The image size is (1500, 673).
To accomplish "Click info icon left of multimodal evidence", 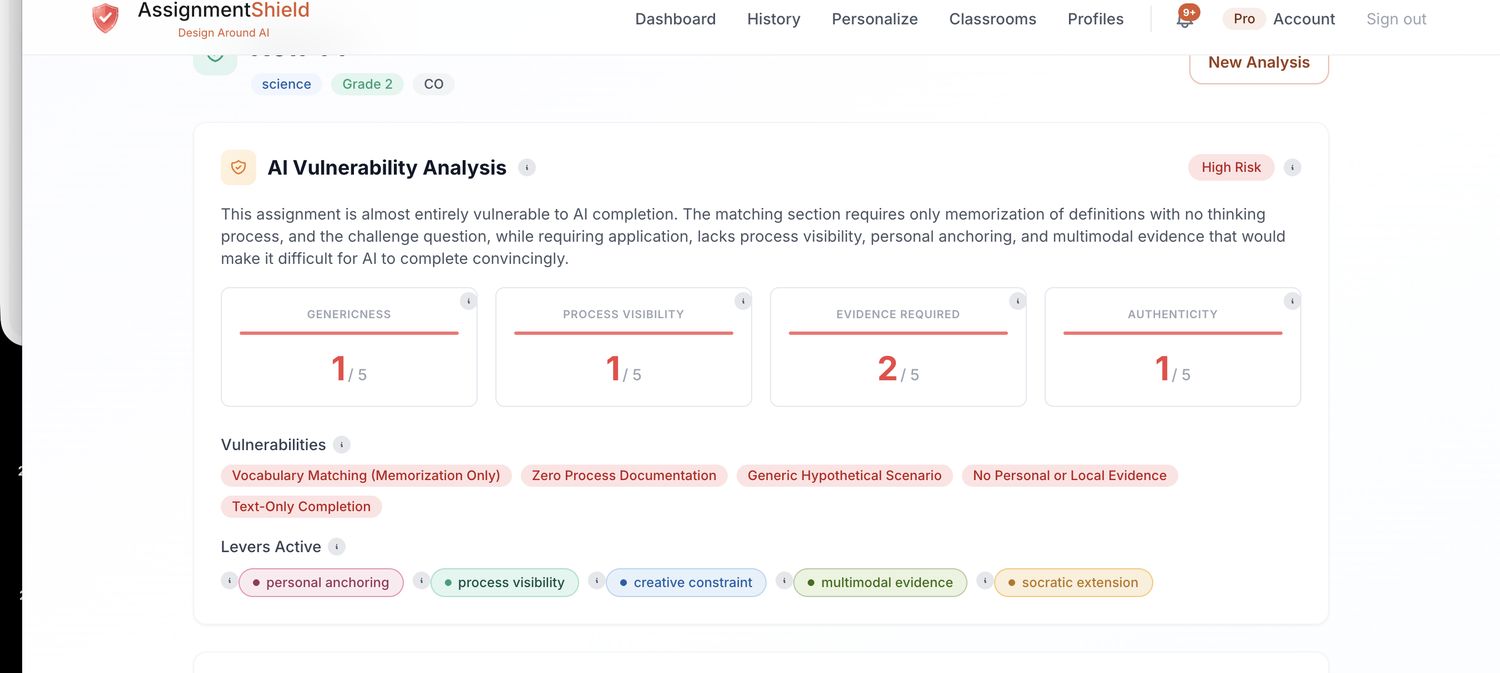I will pos(784,580).
